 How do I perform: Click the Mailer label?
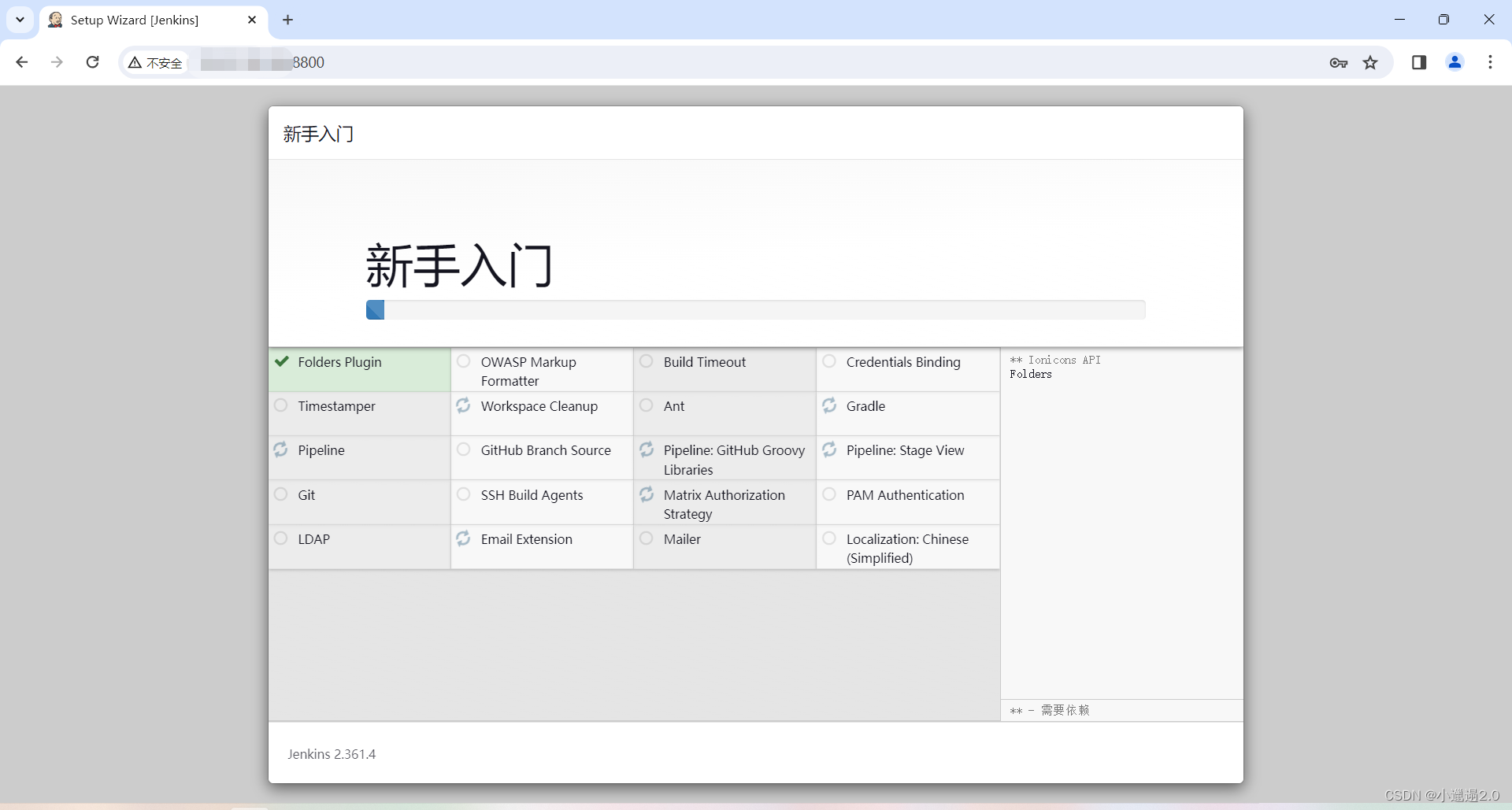point(682,539)
